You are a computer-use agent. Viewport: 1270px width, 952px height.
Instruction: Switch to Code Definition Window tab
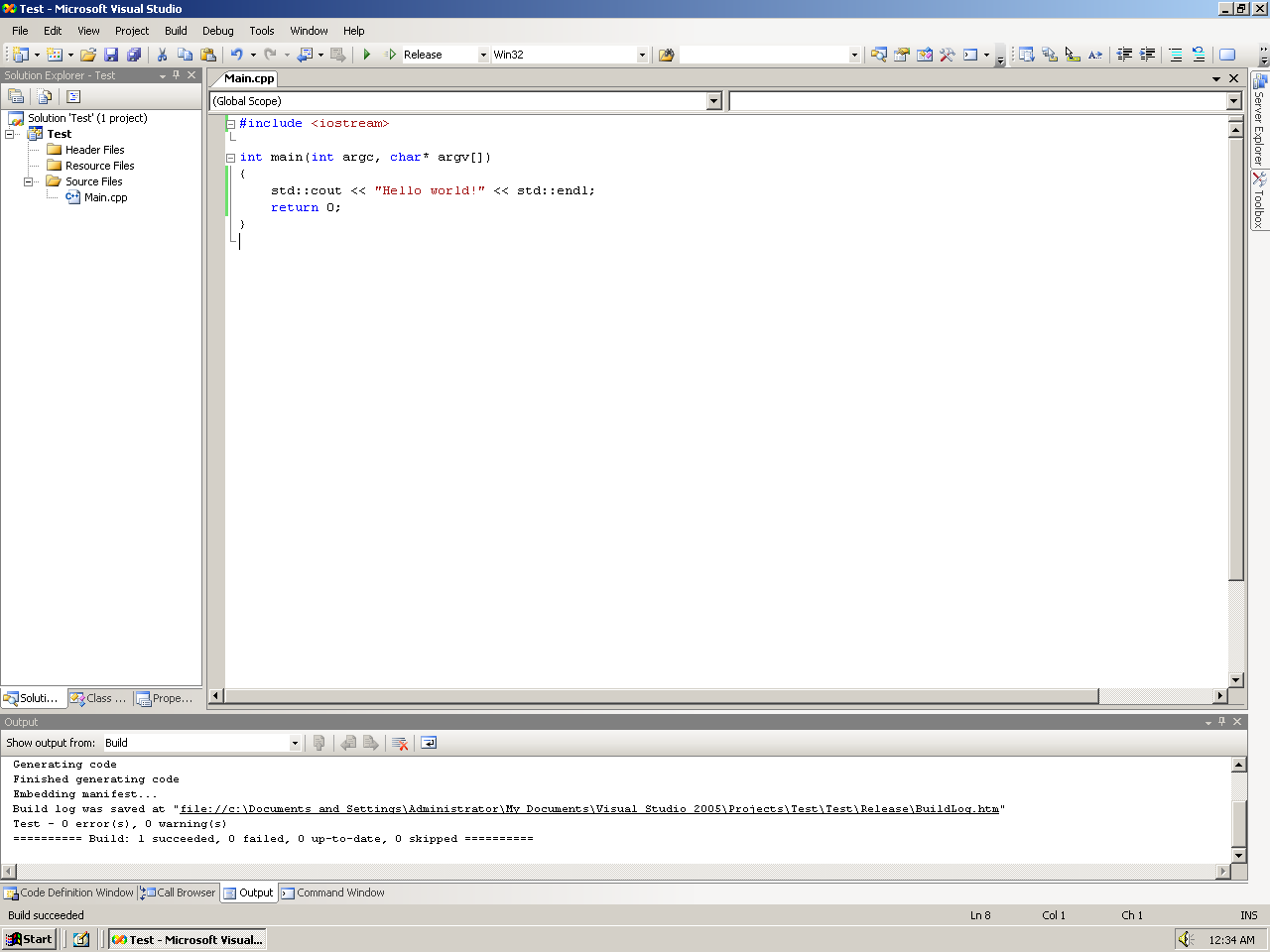(x=68, y=892)
